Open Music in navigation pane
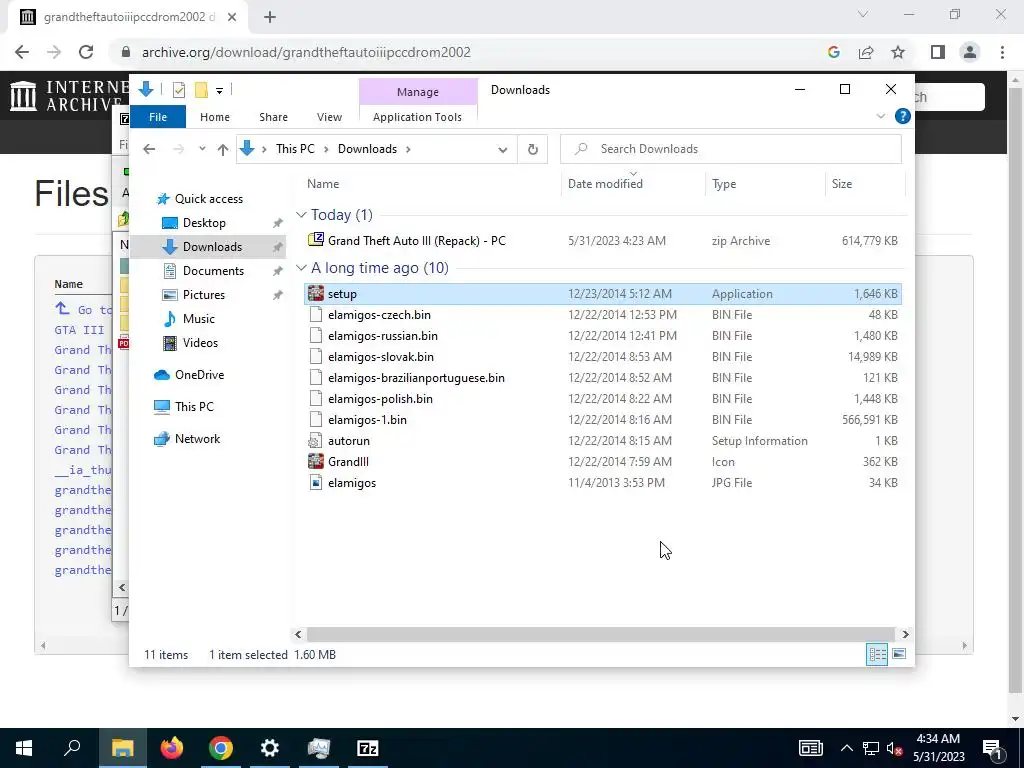Screen dimensions: 1024x768 click(x=199, y=319)
